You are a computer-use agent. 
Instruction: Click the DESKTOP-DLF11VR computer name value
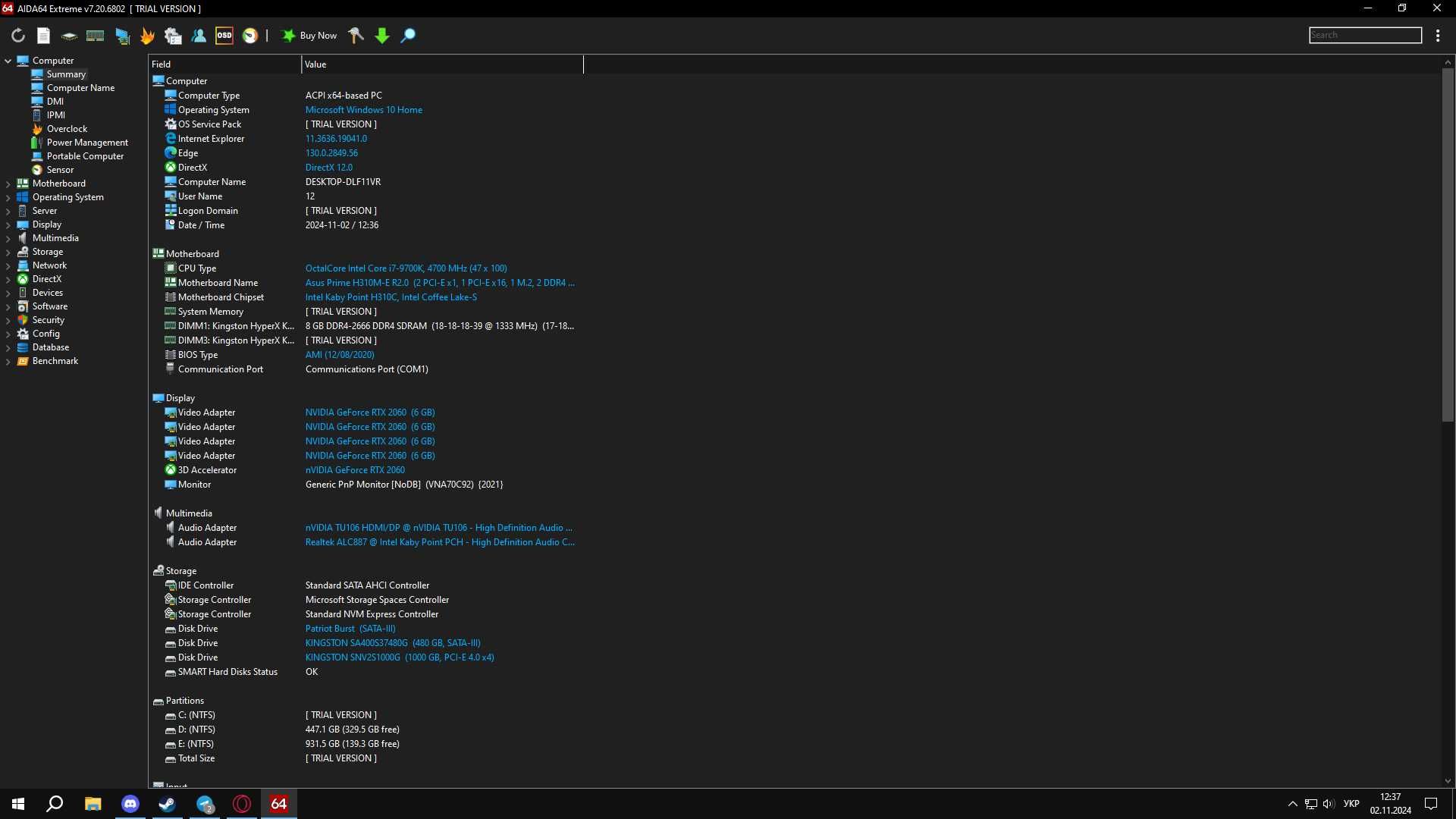tap(344, 182)
